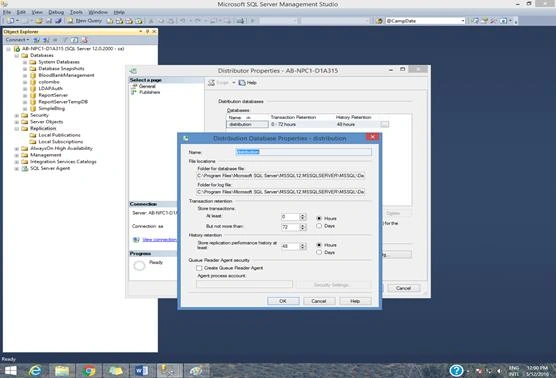
Task: Select the colombo database
Action: [x=49, y=82]
